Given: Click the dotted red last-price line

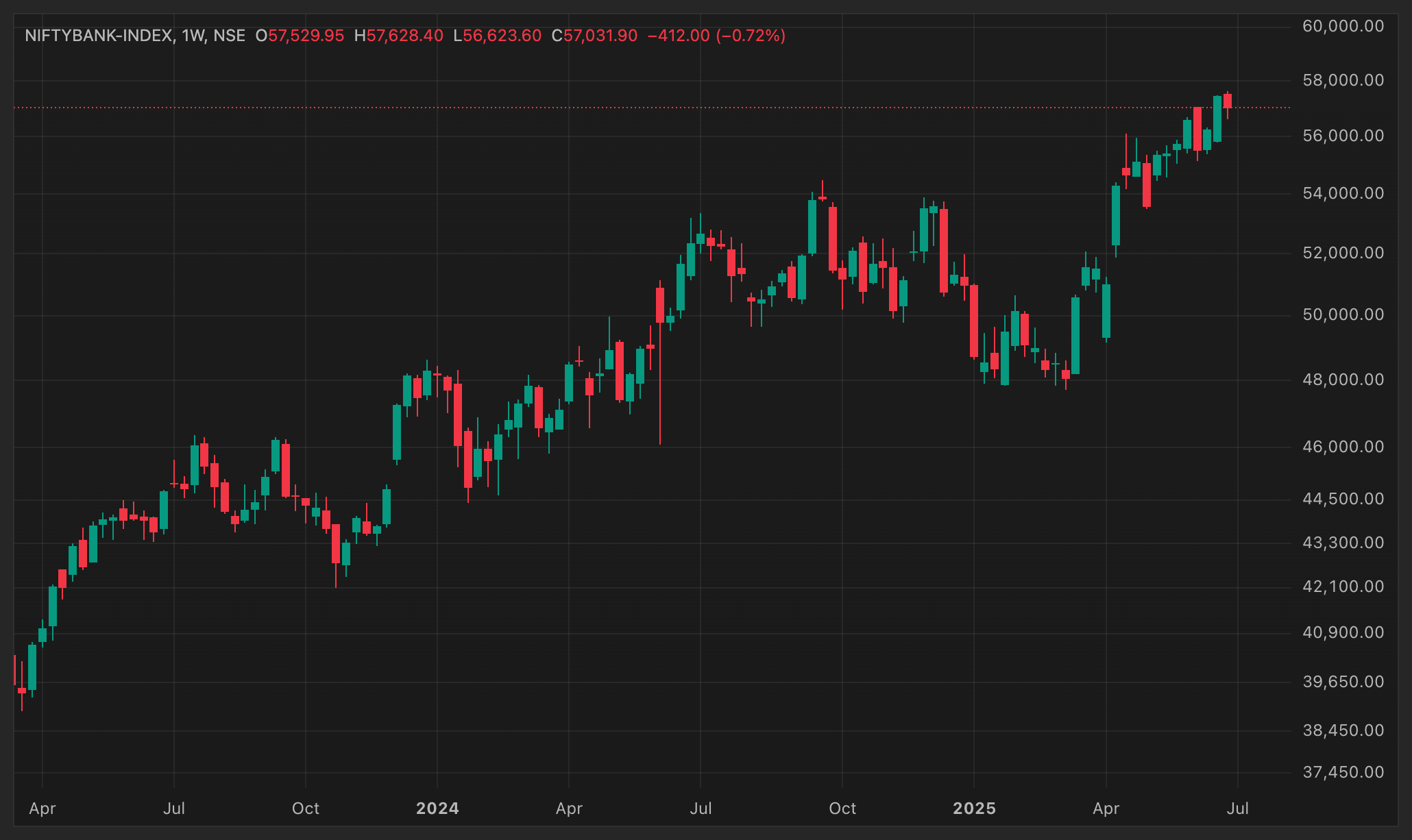Looking at the screenshot, I should point(651,108).
